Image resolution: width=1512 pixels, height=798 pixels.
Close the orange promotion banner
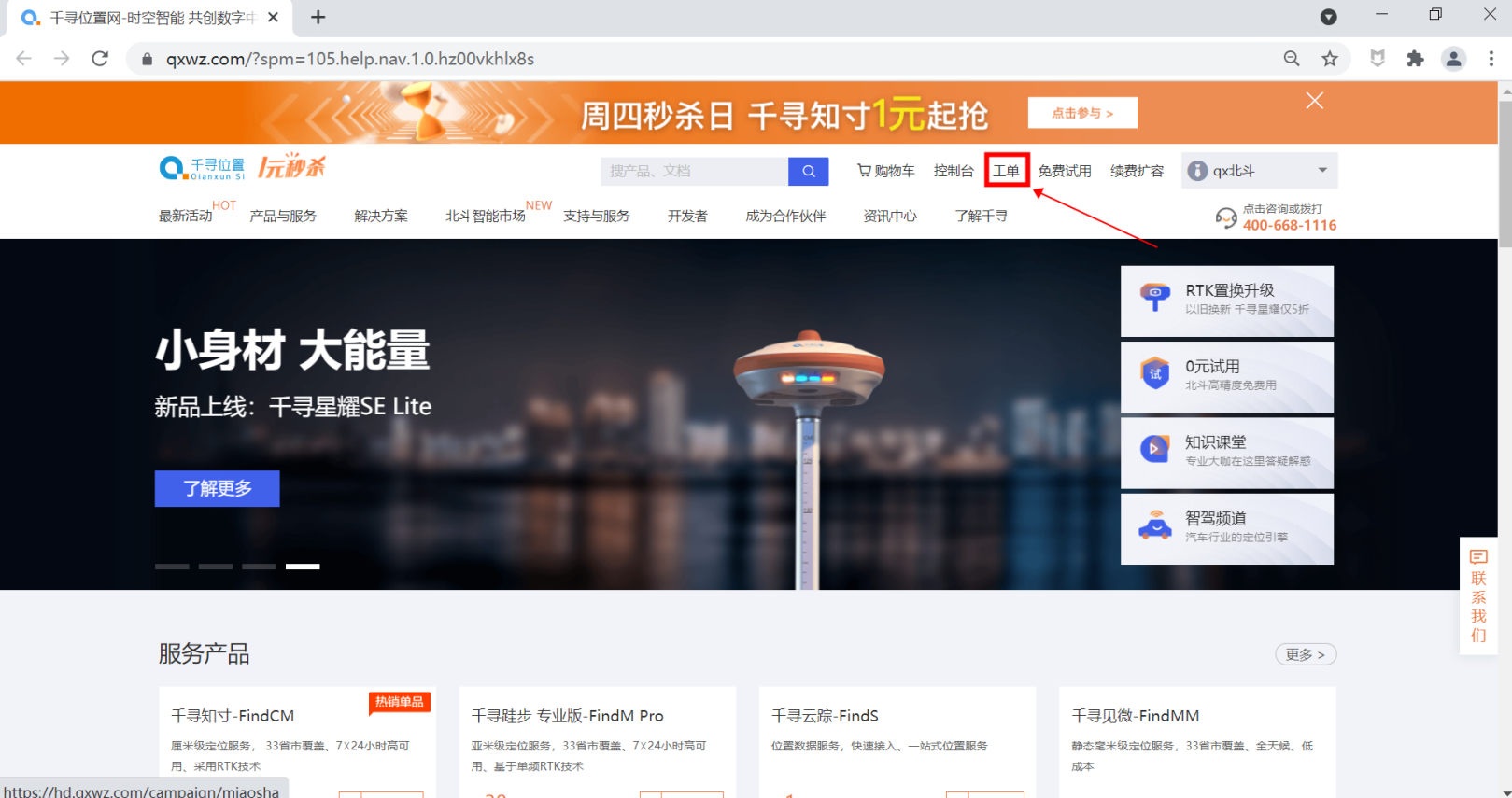tap(1314, 101)
